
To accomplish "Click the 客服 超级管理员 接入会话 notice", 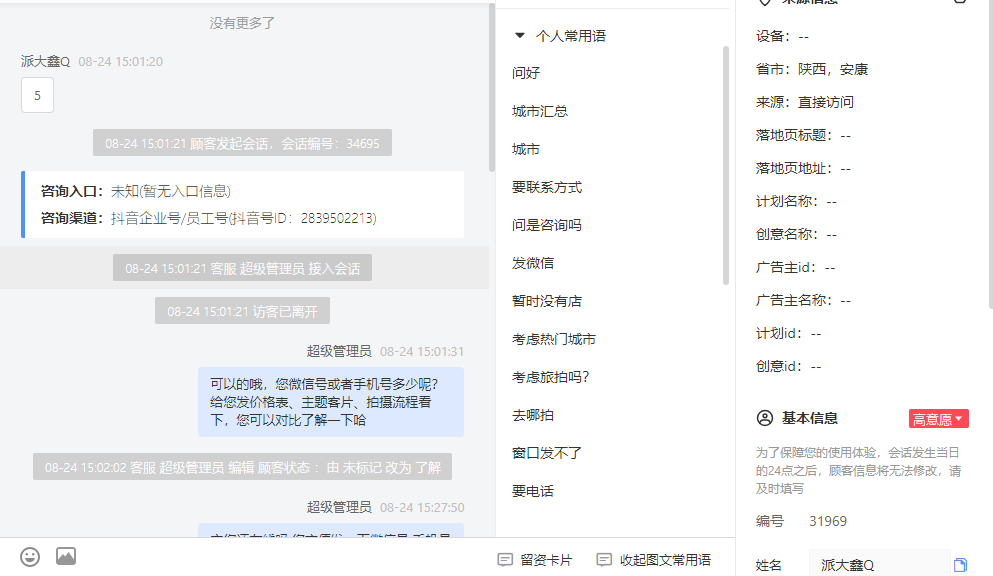I will (242, 268).
